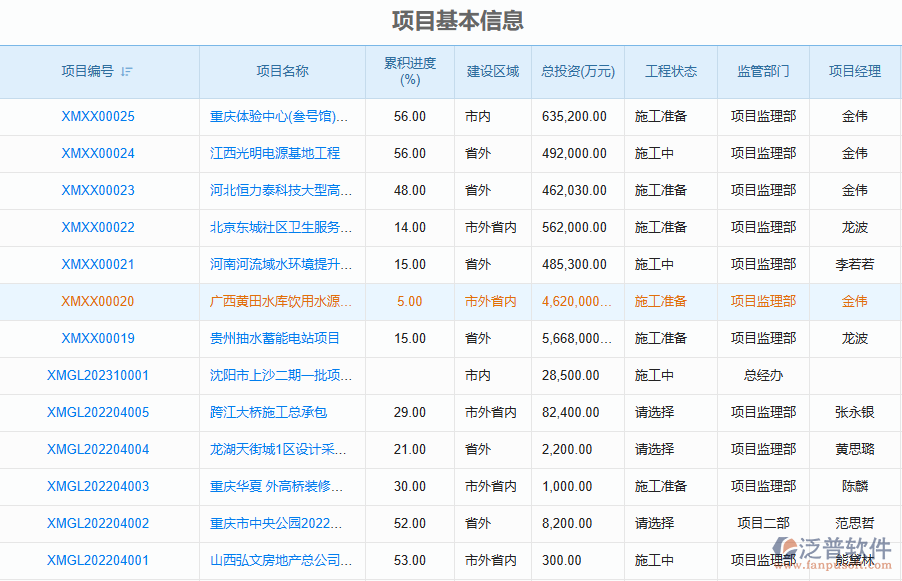Click project manager 李若若 cell

coord(855,264)
